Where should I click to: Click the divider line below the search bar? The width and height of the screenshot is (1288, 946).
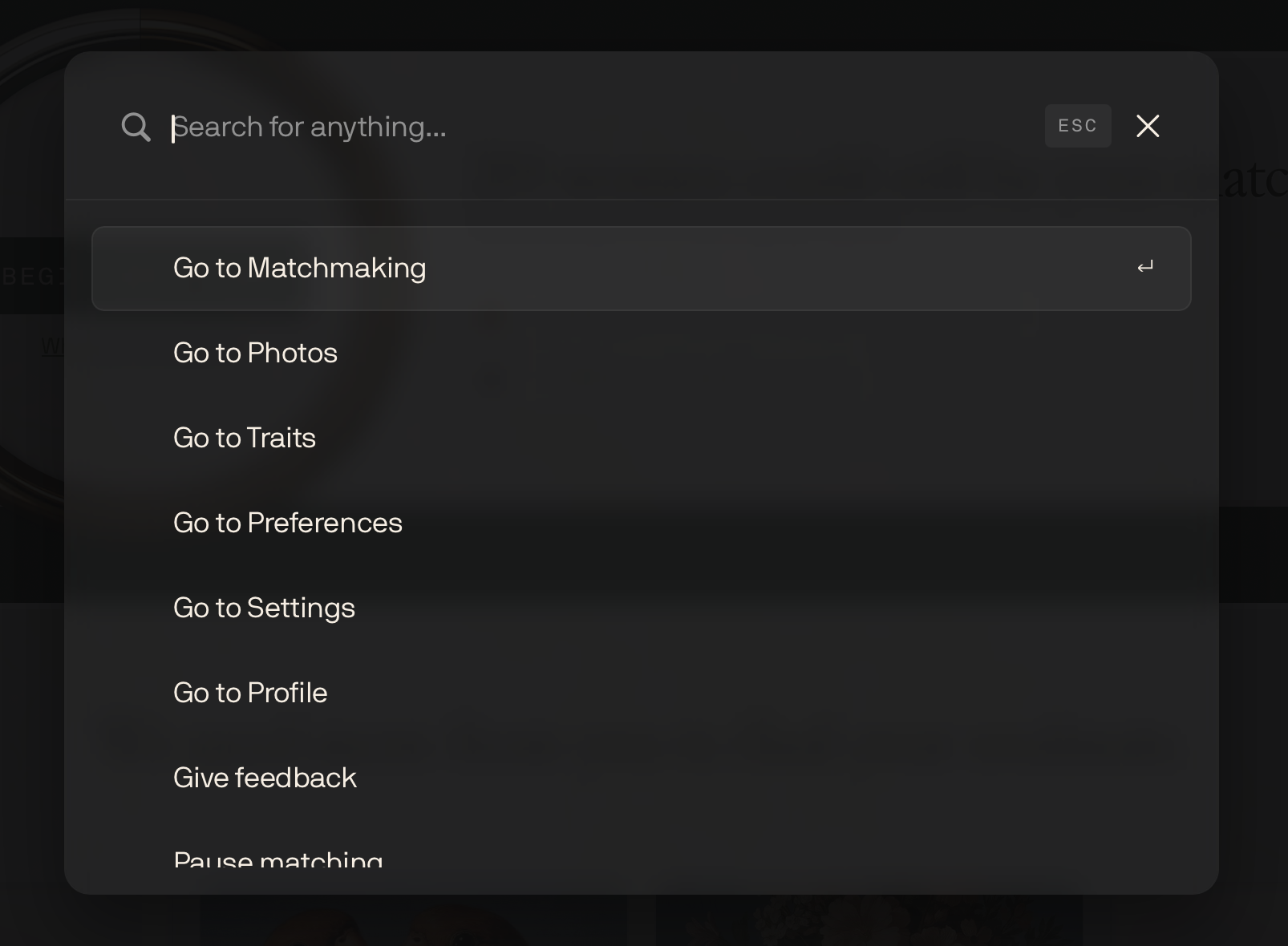click(x=642, y=200)
